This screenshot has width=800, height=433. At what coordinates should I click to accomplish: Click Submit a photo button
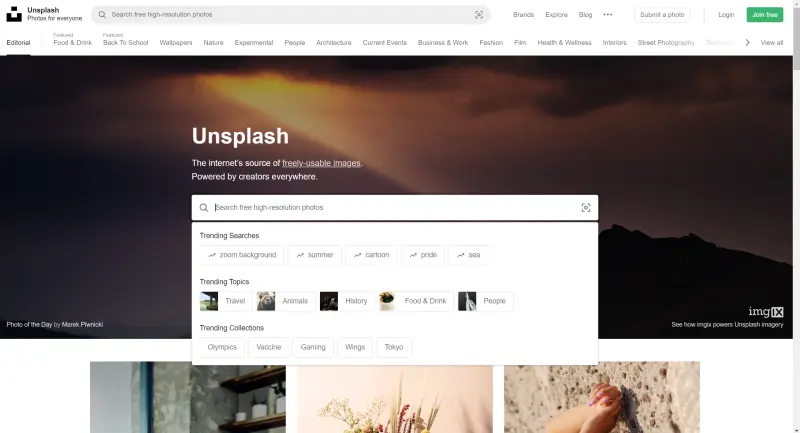[662, 15]
